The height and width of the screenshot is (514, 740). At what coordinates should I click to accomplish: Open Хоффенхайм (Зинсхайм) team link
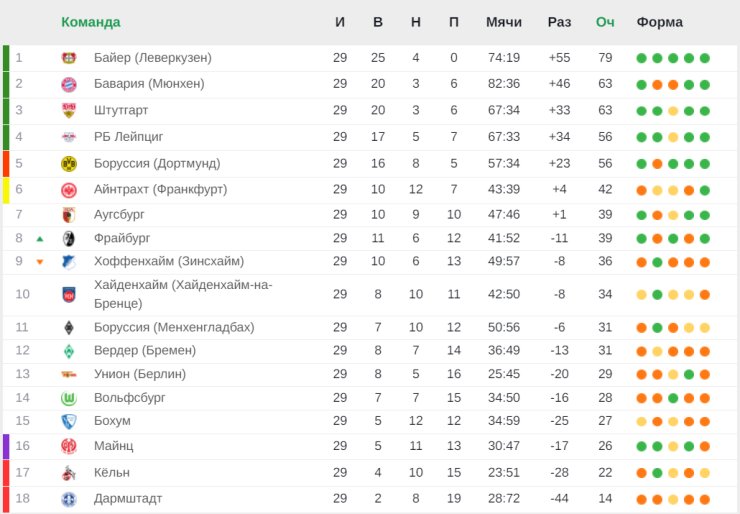click(169, 261)
